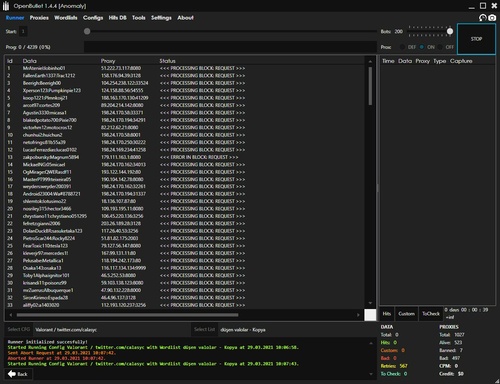Click the Credit $0 value
The height and width of the screenshot is (384, 500).
pyautogui.click(x=451, y=374)
